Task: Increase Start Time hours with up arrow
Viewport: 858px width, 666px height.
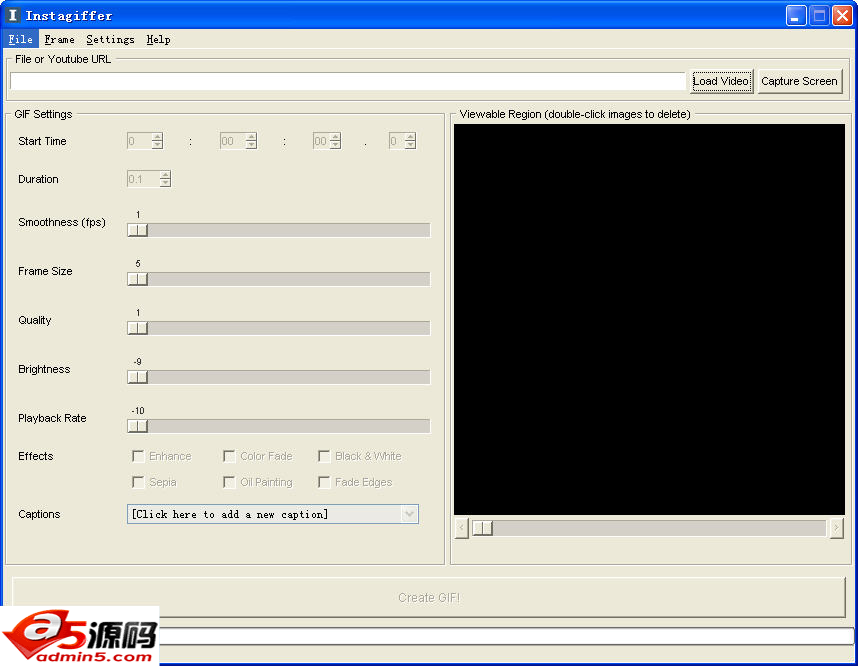Action: (158, 137)
